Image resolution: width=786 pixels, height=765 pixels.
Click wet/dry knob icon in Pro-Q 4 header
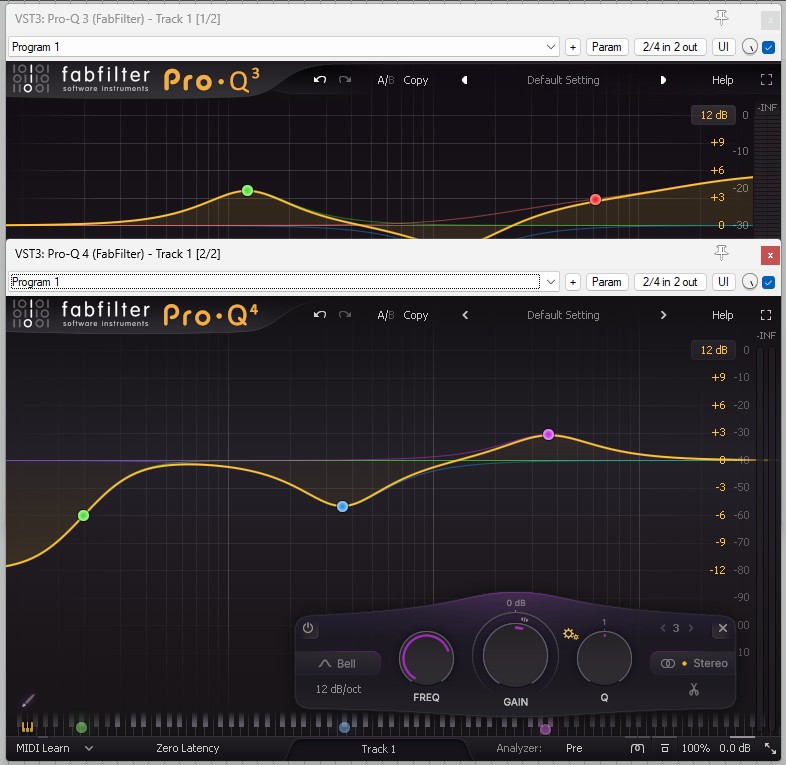coord(749,282)
